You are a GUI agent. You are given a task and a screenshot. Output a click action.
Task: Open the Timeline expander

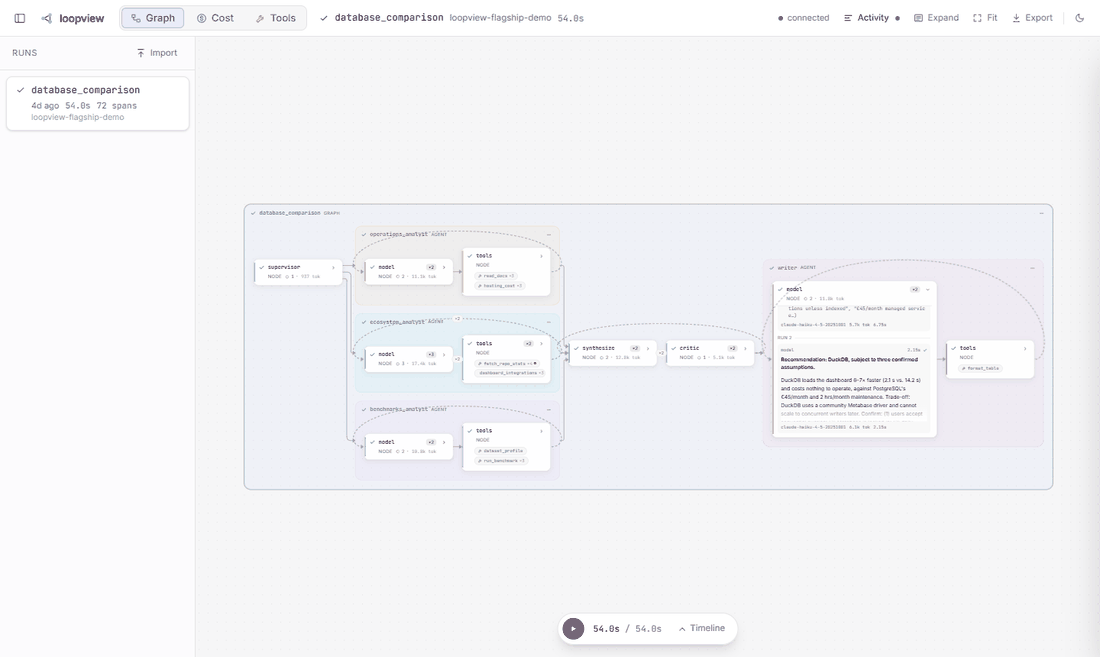(x=702, y=628)
